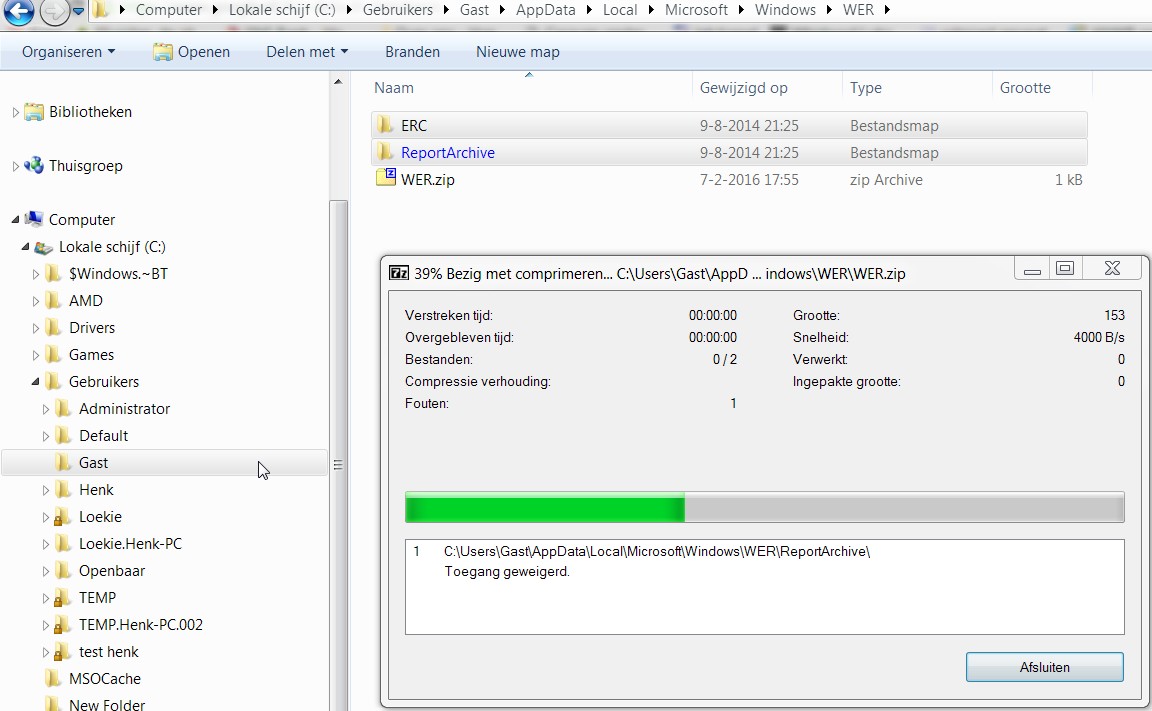
Task: Click the MSOCache folder icon
Action: [x=54, y=679]
